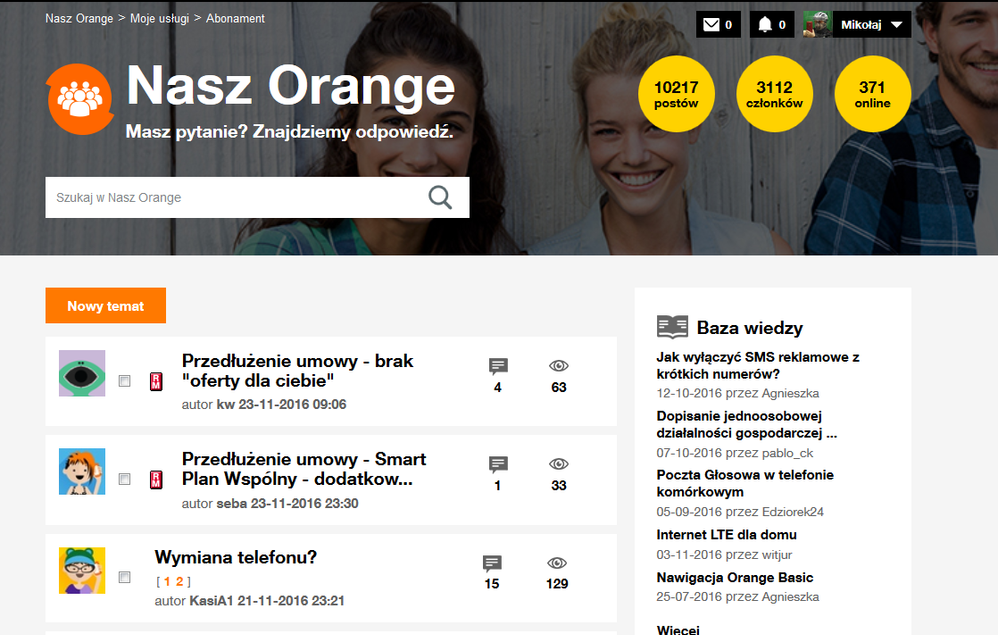Screen dimensions: 998x635
Task: Click replies icon showing 1 comment
Action: click(x=498, y=464)
